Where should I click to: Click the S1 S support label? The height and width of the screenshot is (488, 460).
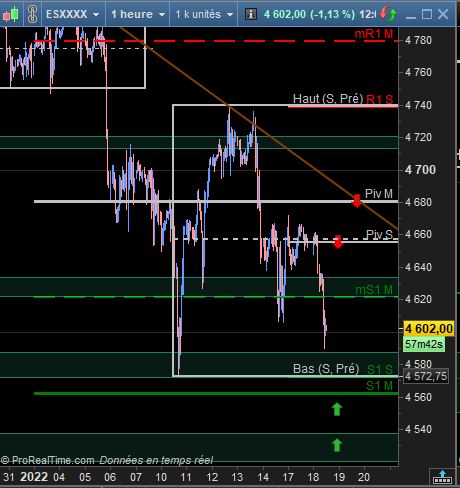[x=380, y=369]
